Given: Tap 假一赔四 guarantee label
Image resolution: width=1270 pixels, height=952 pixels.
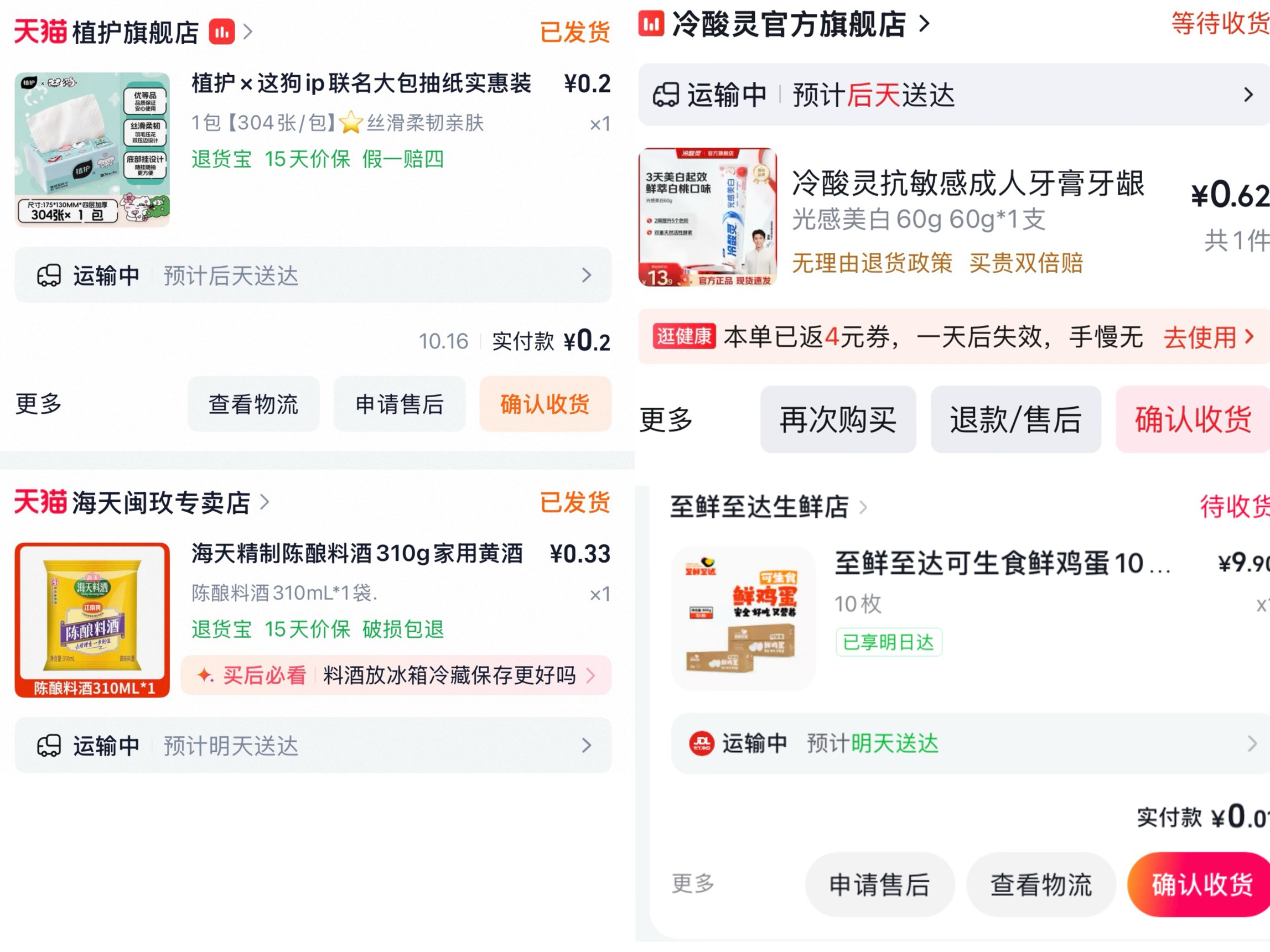Looking at the screenshot, I should (x=403, y=159).
